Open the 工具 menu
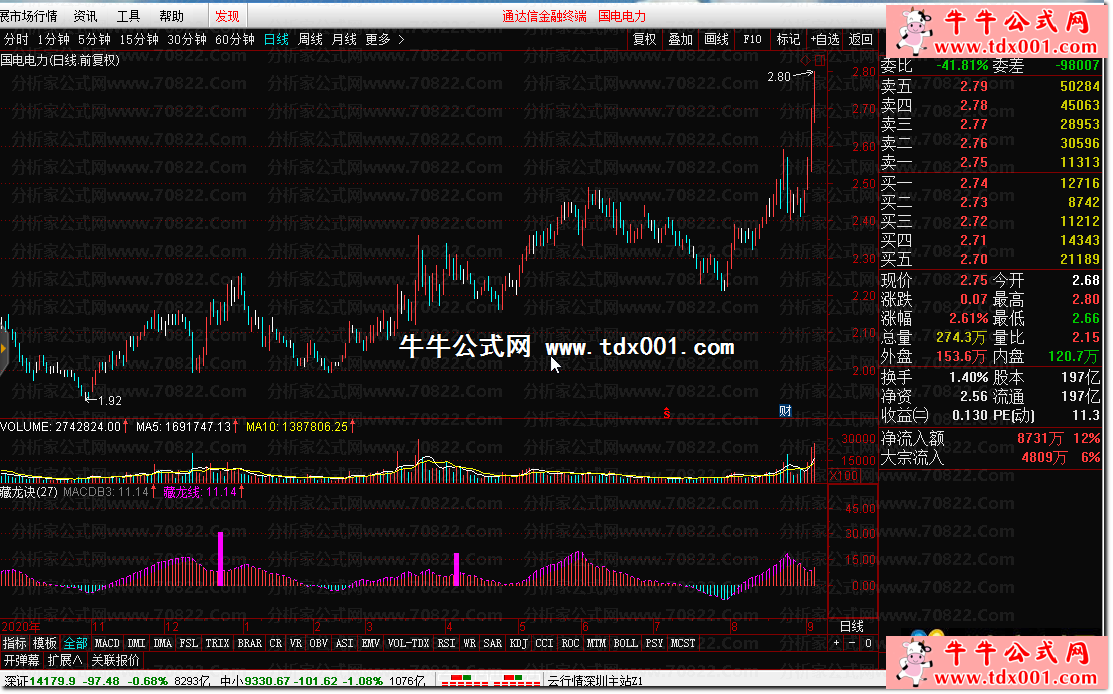The image size is (1113, 694). click(128, 16)
